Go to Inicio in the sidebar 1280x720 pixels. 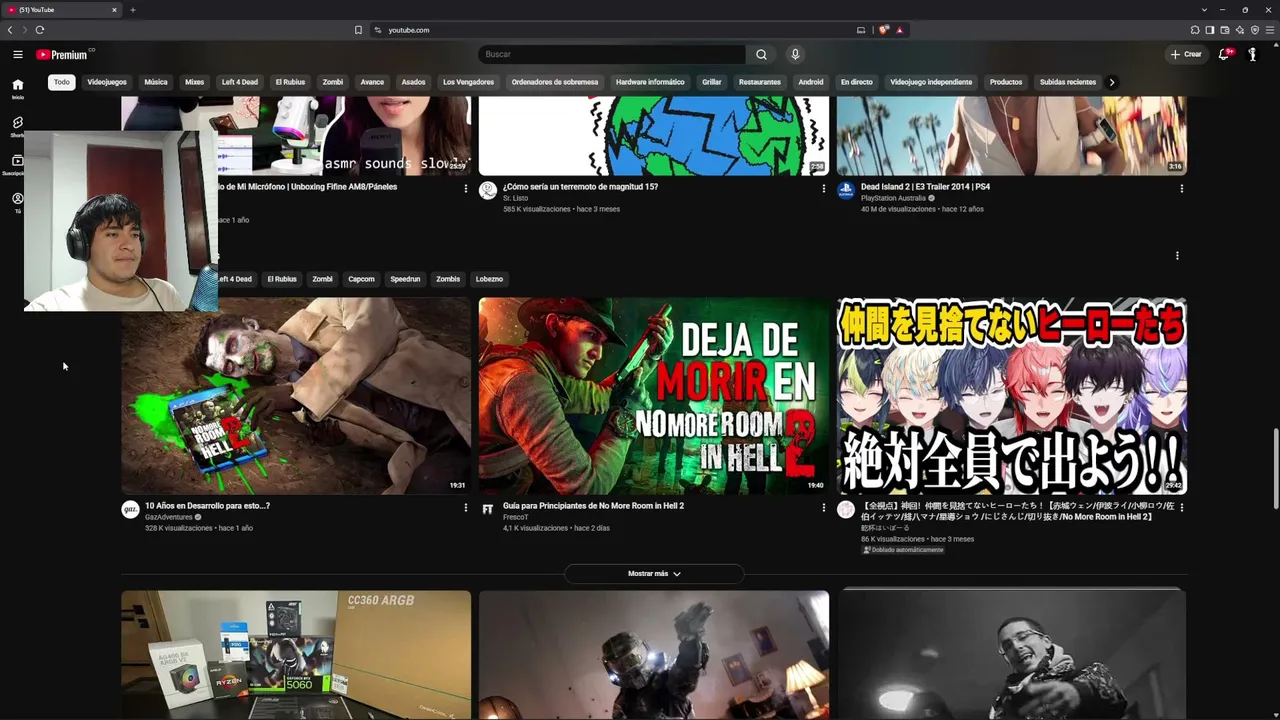tap(18, 88)
